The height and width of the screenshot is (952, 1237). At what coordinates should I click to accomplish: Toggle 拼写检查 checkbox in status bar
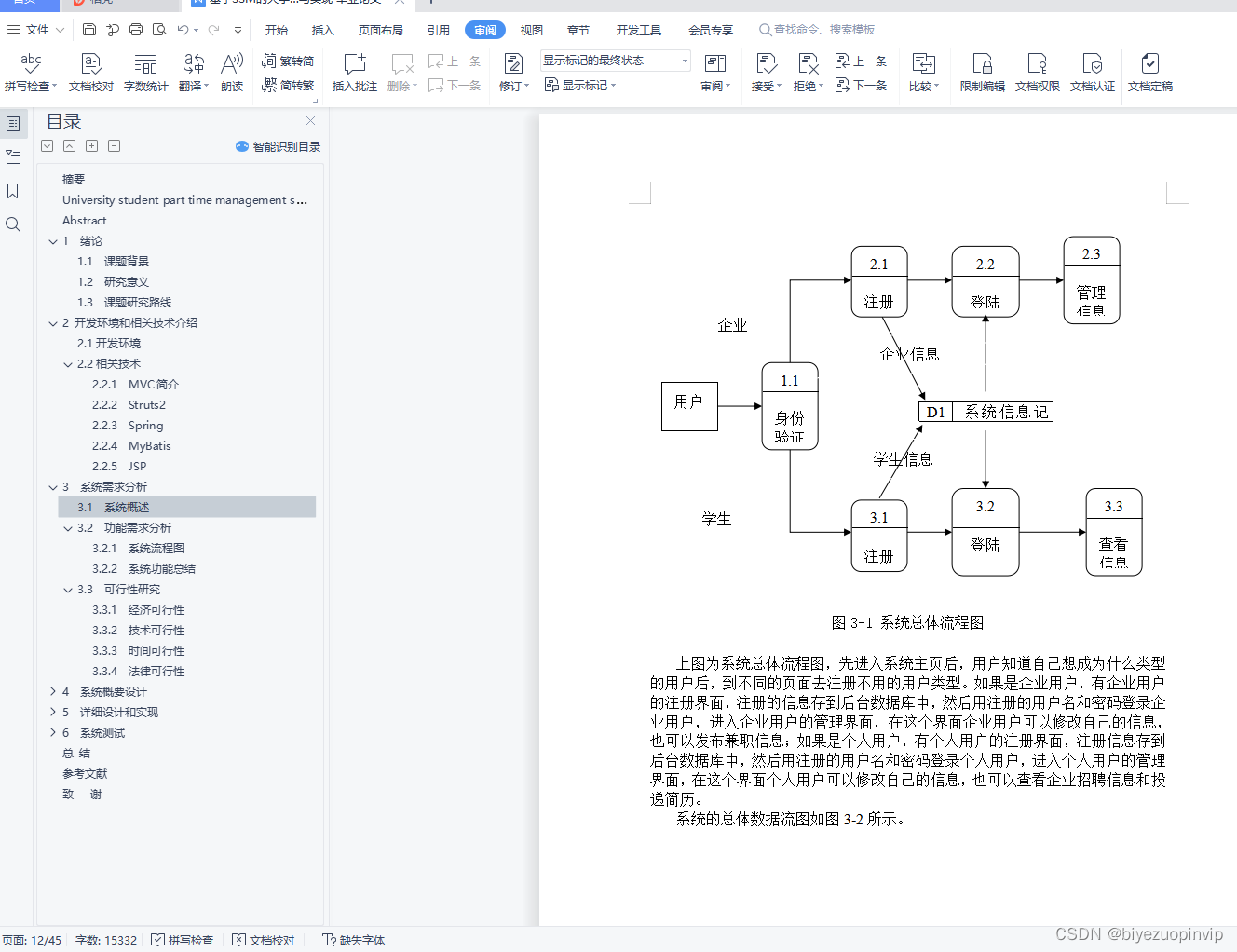[x=158, y=940]
